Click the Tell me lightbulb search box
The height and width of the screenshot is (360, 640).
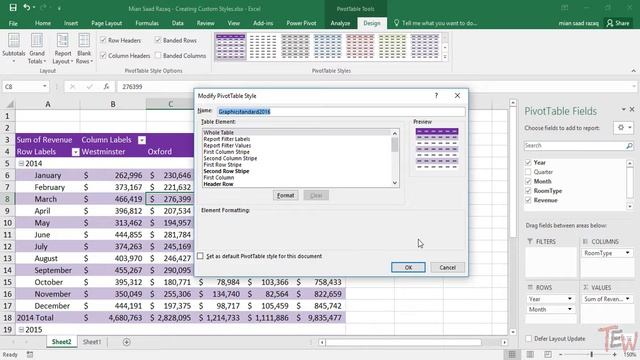tap(436, 23)
